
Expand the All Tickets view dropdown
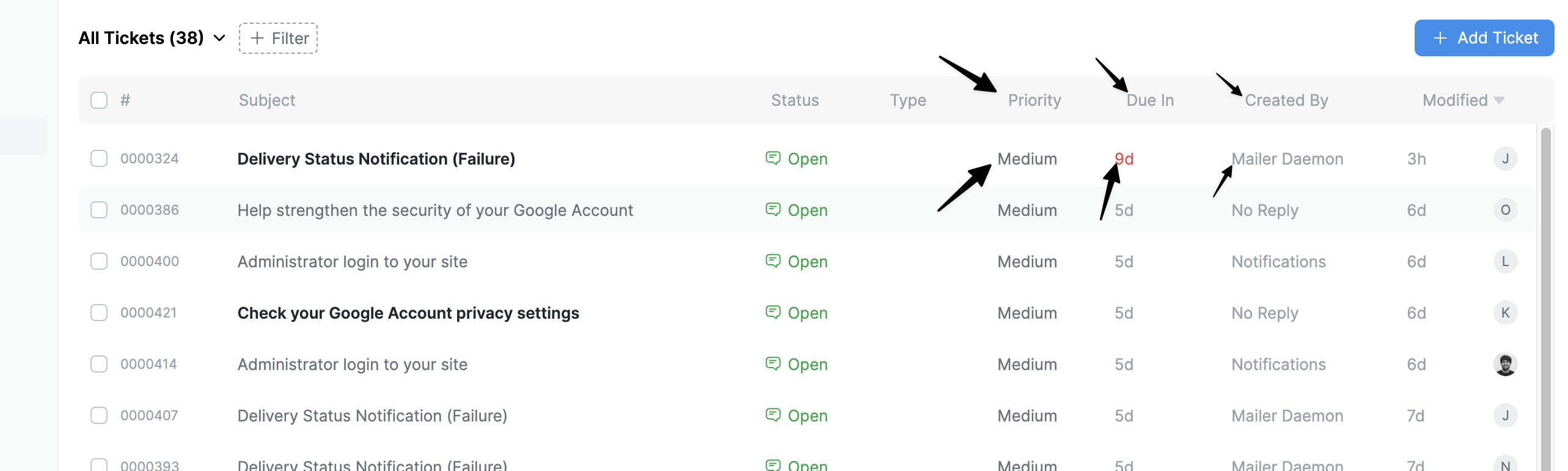[x=218, y=39]
